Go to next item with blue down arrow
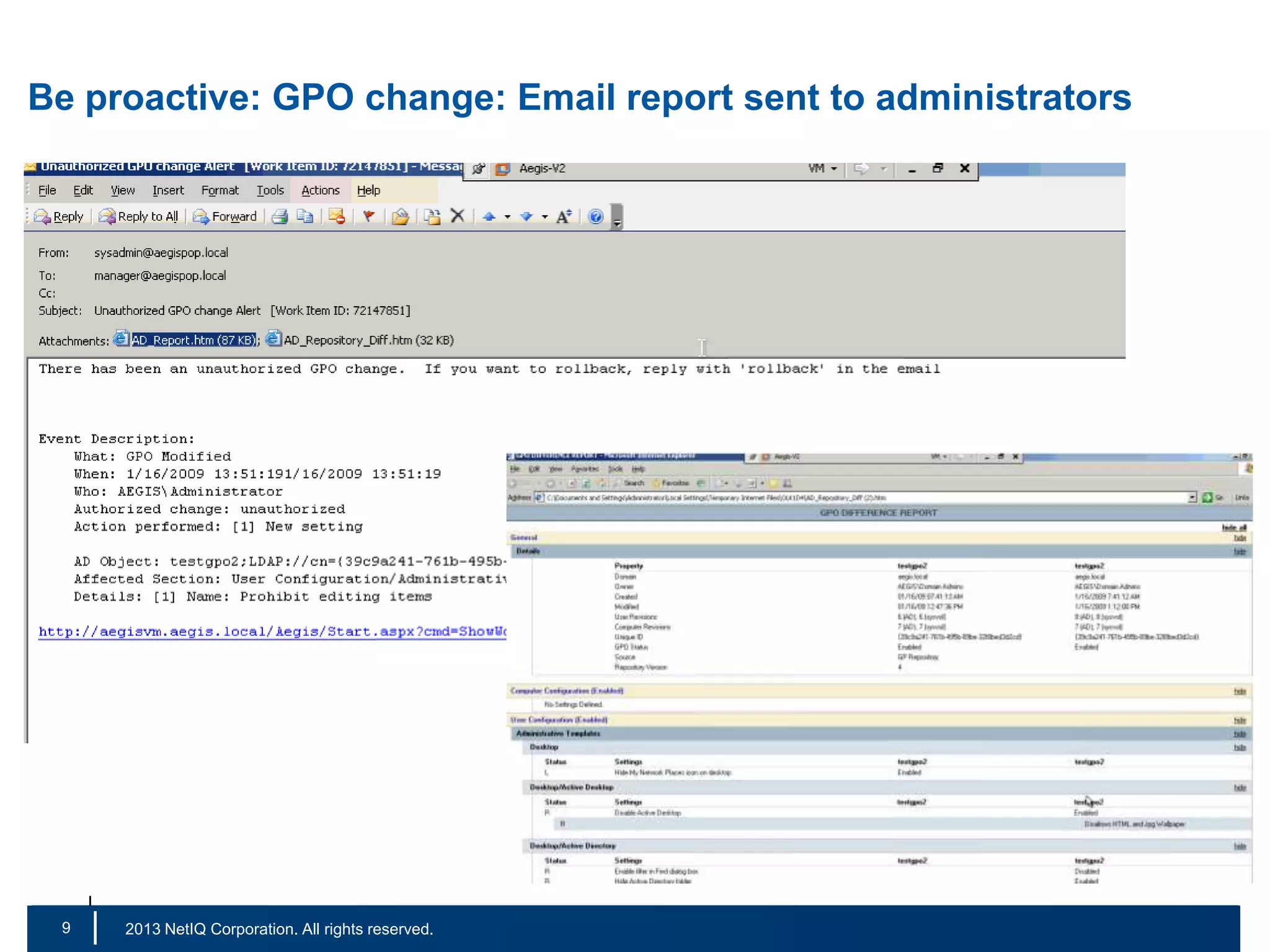The height and width of the screenshot is (952, 1270). [x=526, y=216]
